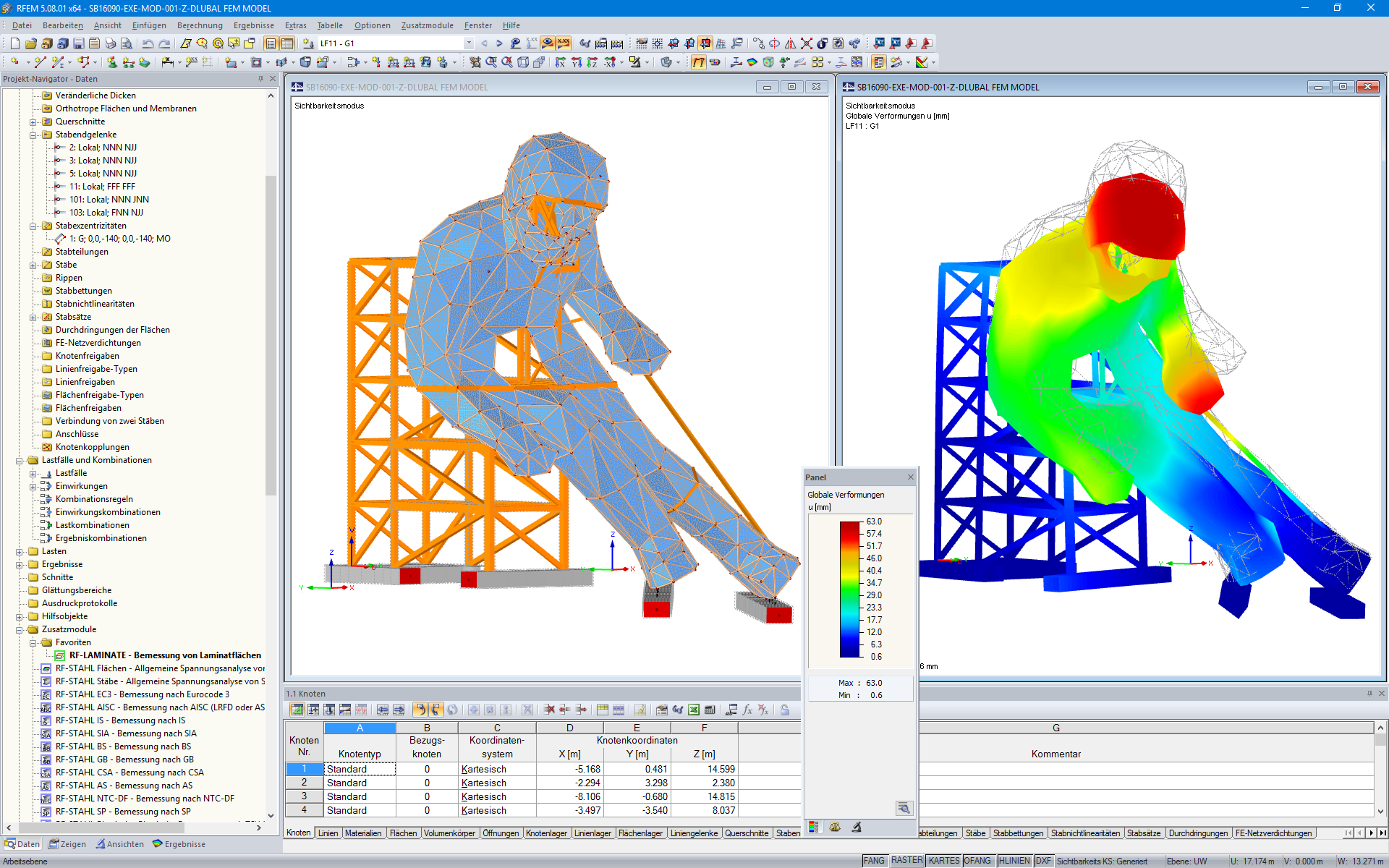Open the LF11 - G1 load case dropdown
This screenshot has height=868, width=1389.
tap(469, 43)
